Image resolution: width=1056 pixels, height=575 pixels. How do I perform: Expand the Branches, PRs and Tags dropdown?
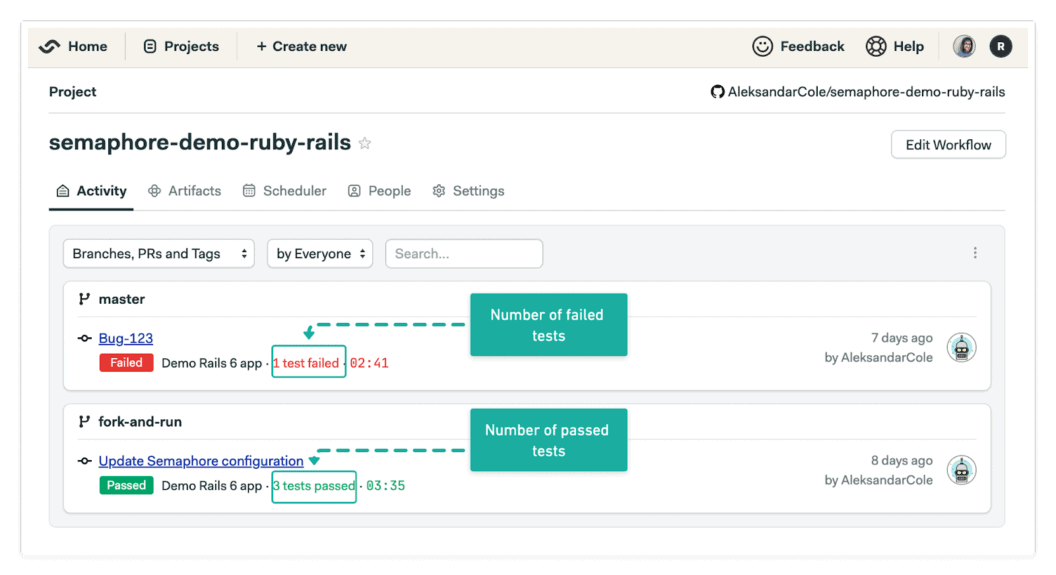(x=159, y=254)
